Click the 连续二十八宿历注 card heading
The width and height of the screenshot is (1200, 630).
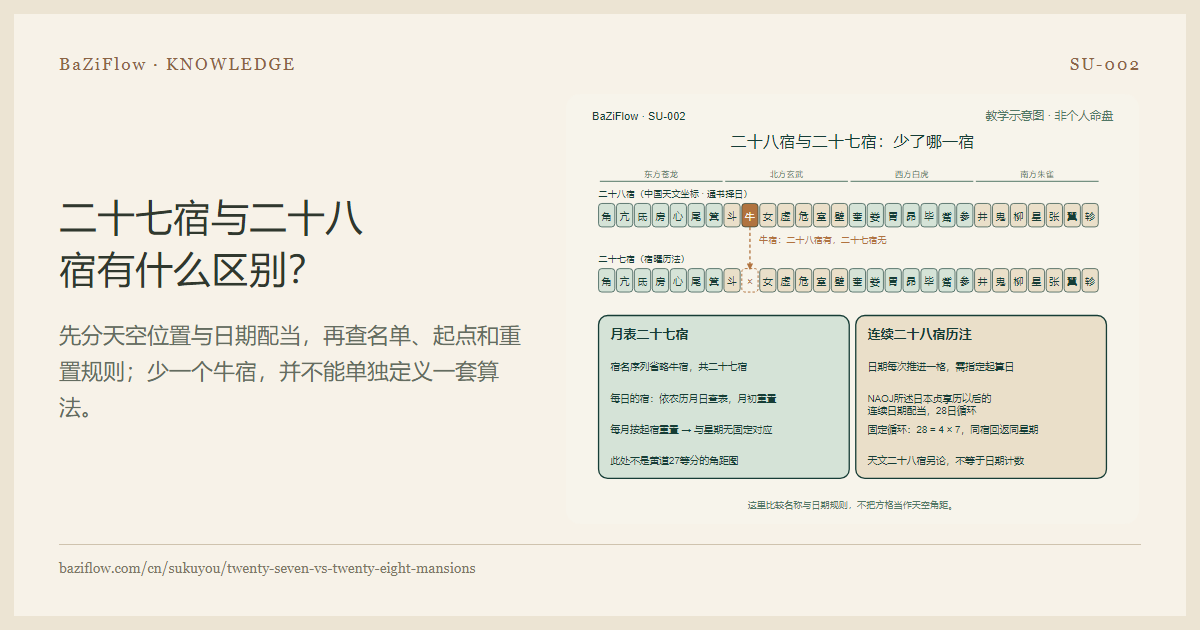[919, 334]
